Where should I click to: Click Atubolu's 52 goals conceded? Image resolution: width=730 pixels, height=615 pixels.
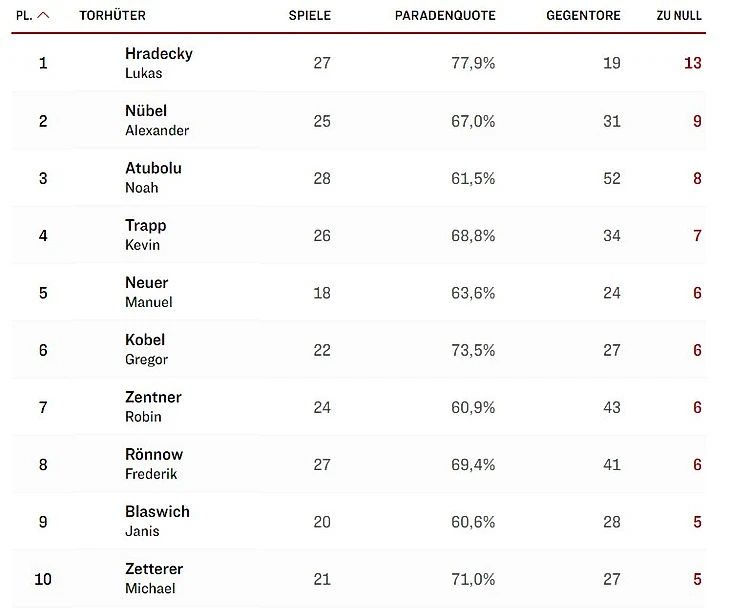pos(612,178)
